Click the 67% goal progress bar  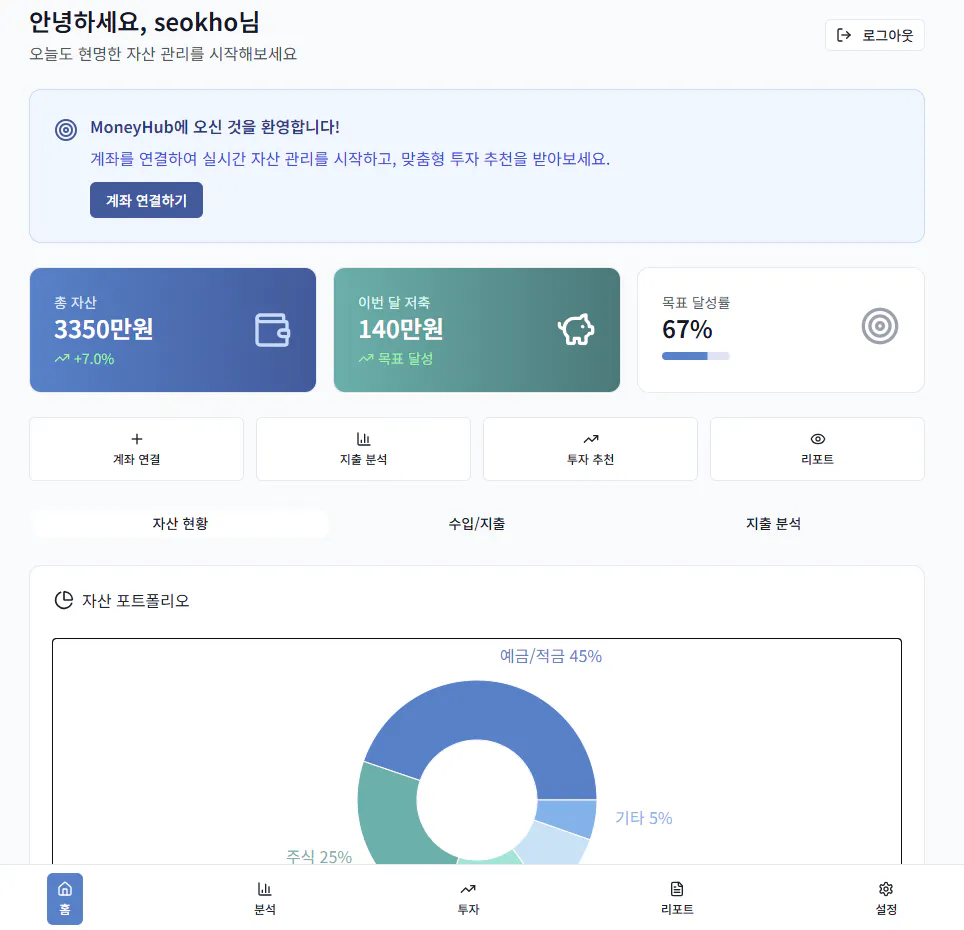pos(695,355)
